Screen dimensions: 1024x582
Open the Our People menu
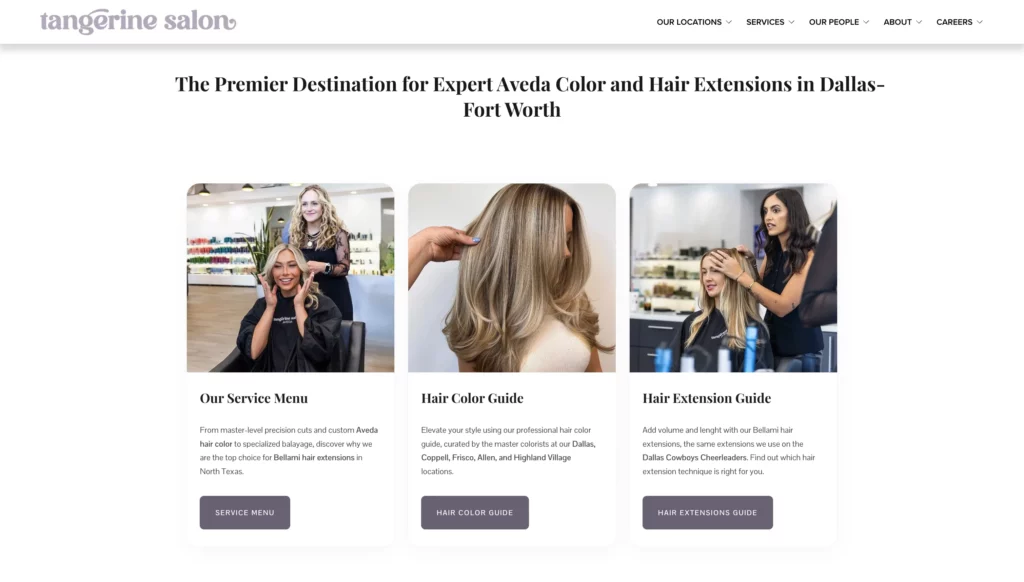tap(834, 22)
